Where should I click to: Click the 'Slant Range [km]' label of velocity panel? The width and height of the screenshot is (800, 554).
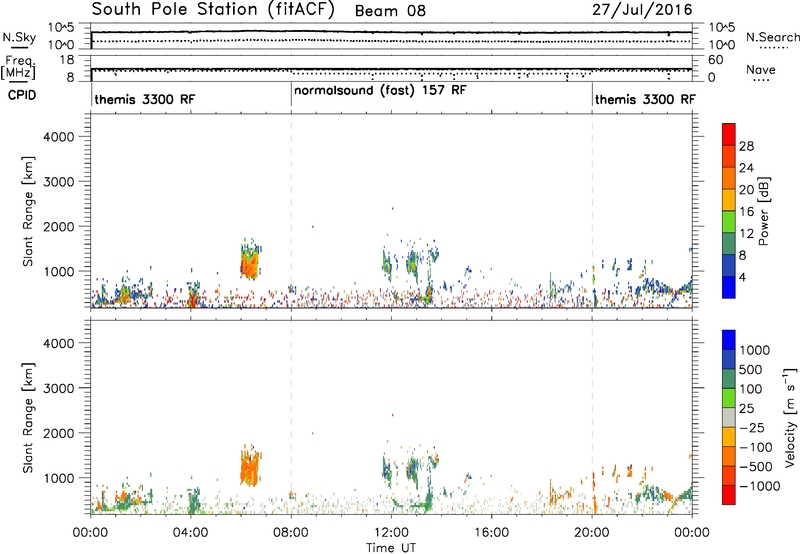28,418
